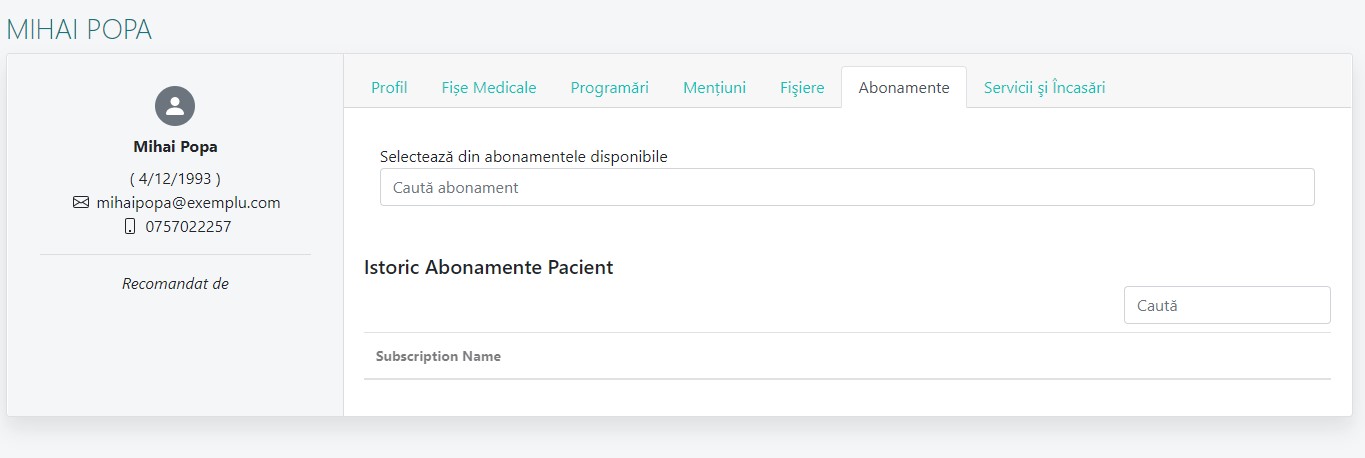This screenshot has height=458, width=1365.
Task: Sort by Subscription Name column header
Action: coord(438,357)
